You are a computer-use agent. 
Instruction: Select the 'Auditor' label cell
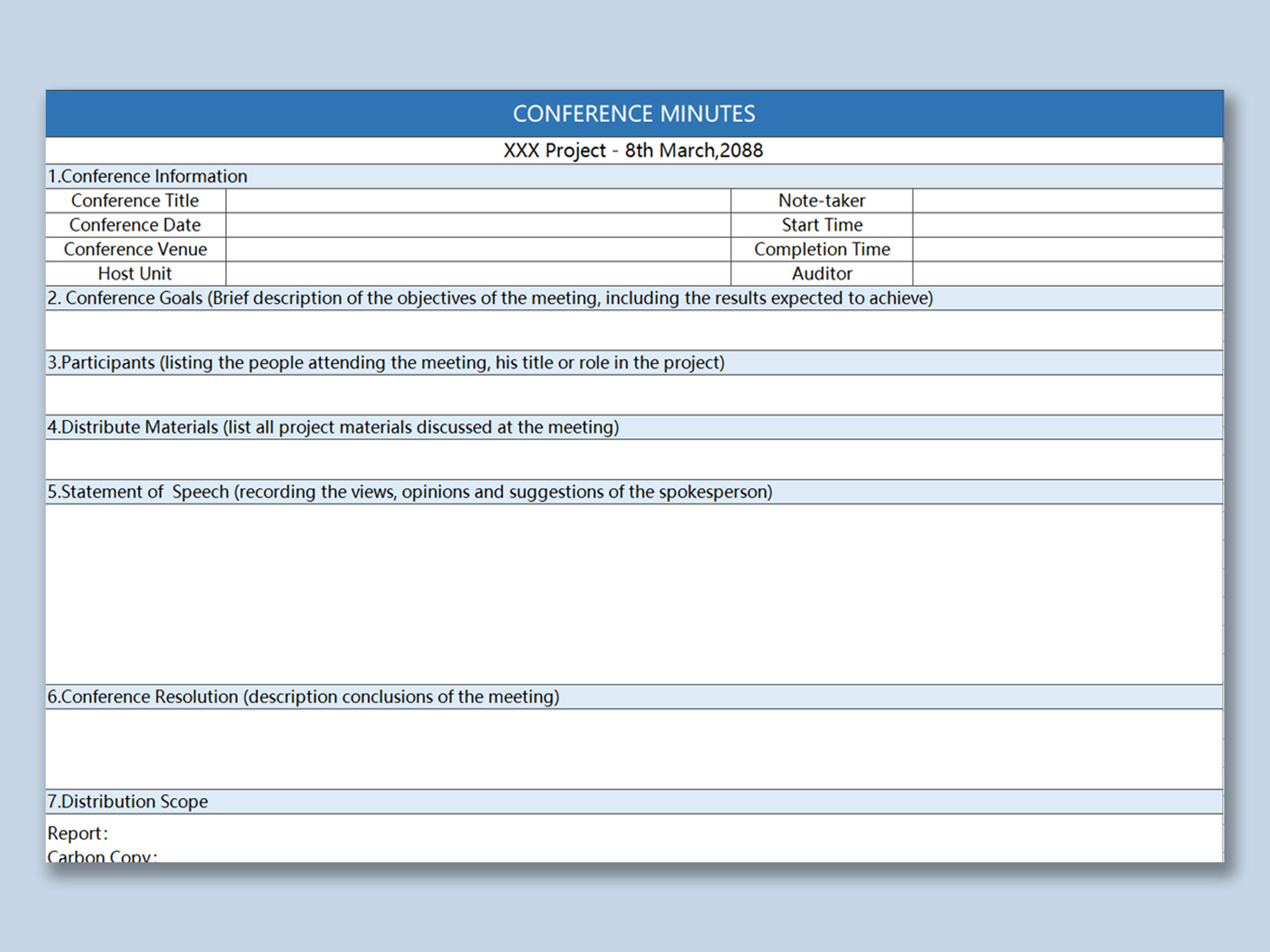pyautogui.click(x=822, y=274)
